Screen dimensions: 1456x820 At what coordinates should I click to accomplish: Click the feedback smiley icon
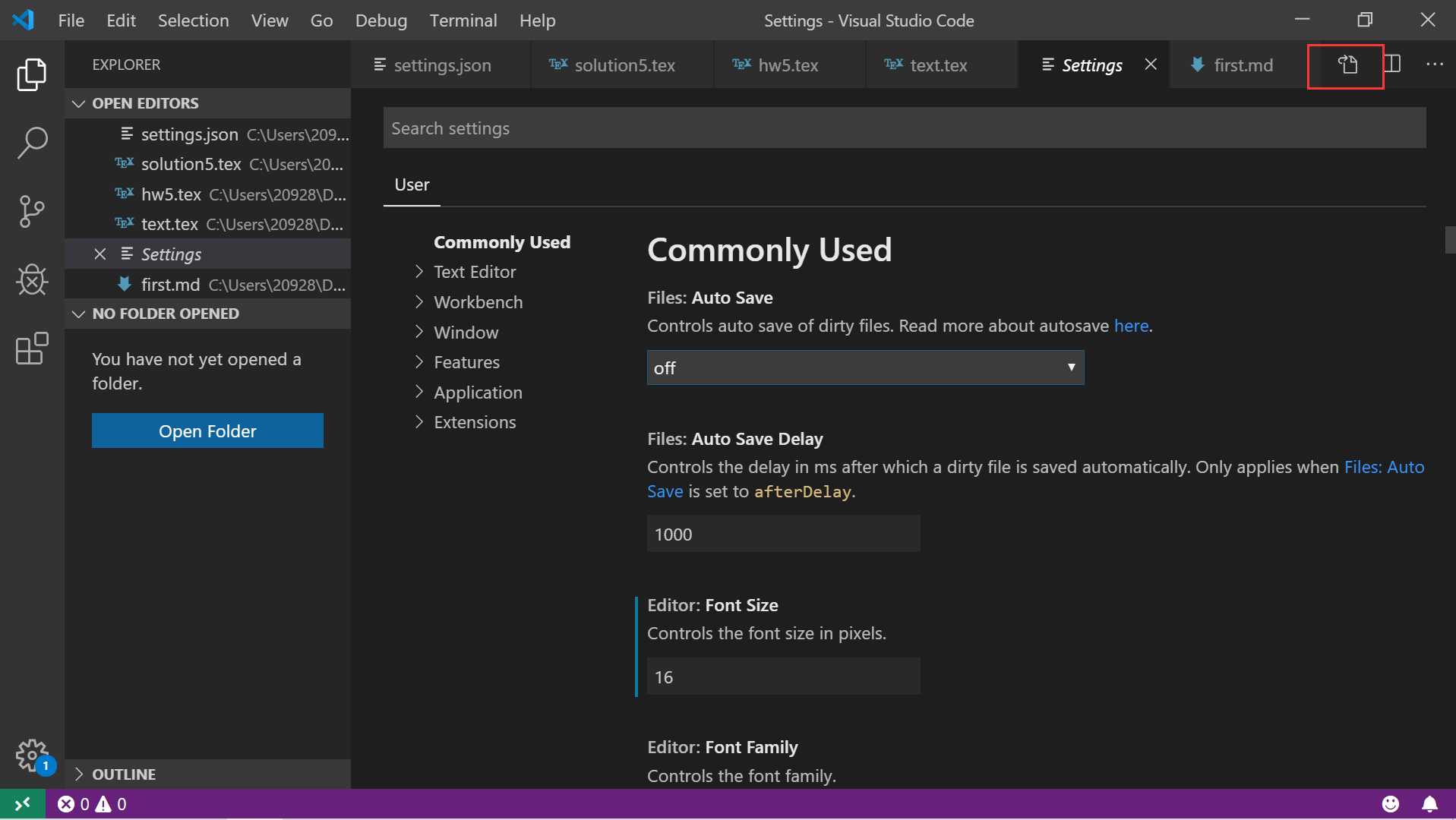click(1390, 803)
